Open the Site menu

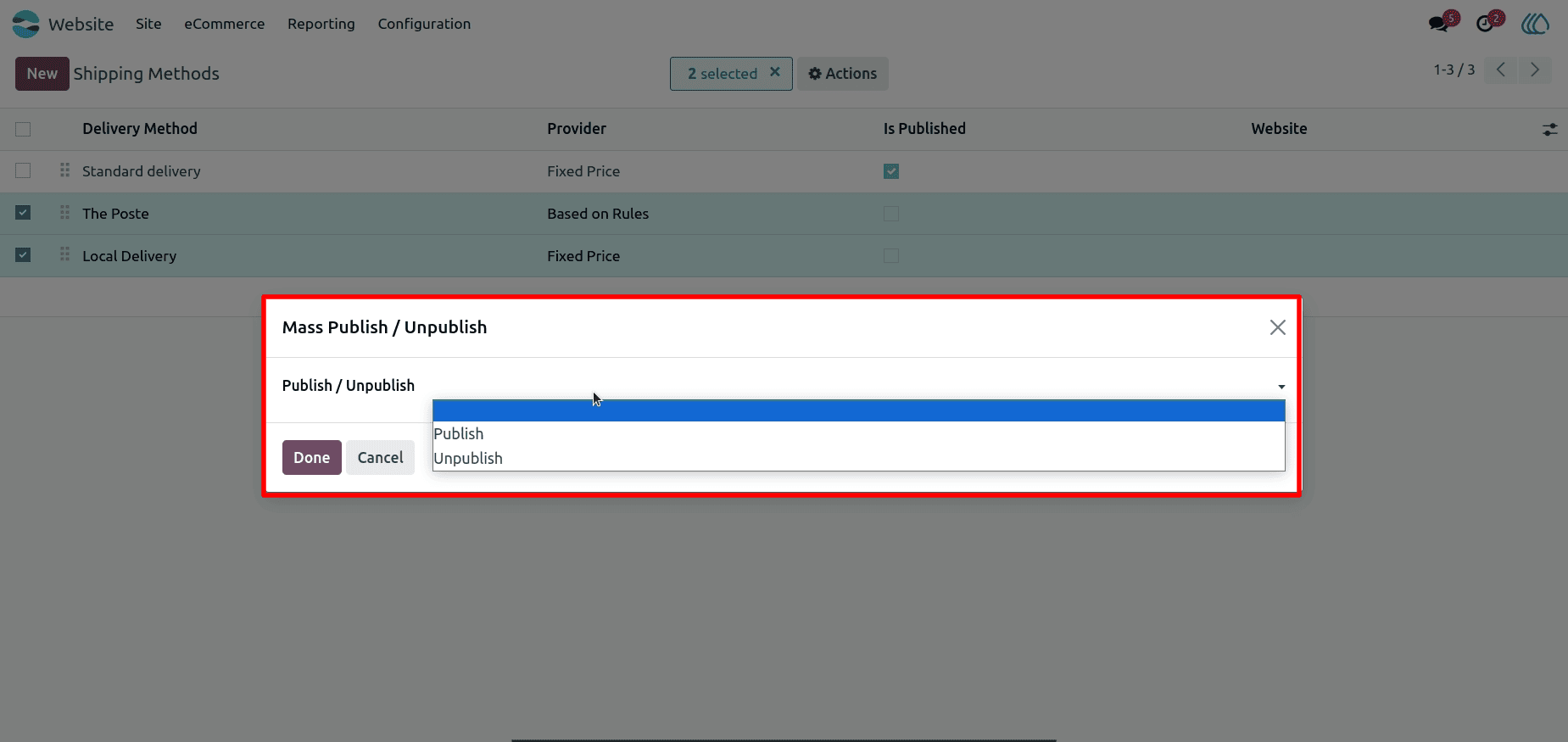pyautogui.click(x=148, y=24)
